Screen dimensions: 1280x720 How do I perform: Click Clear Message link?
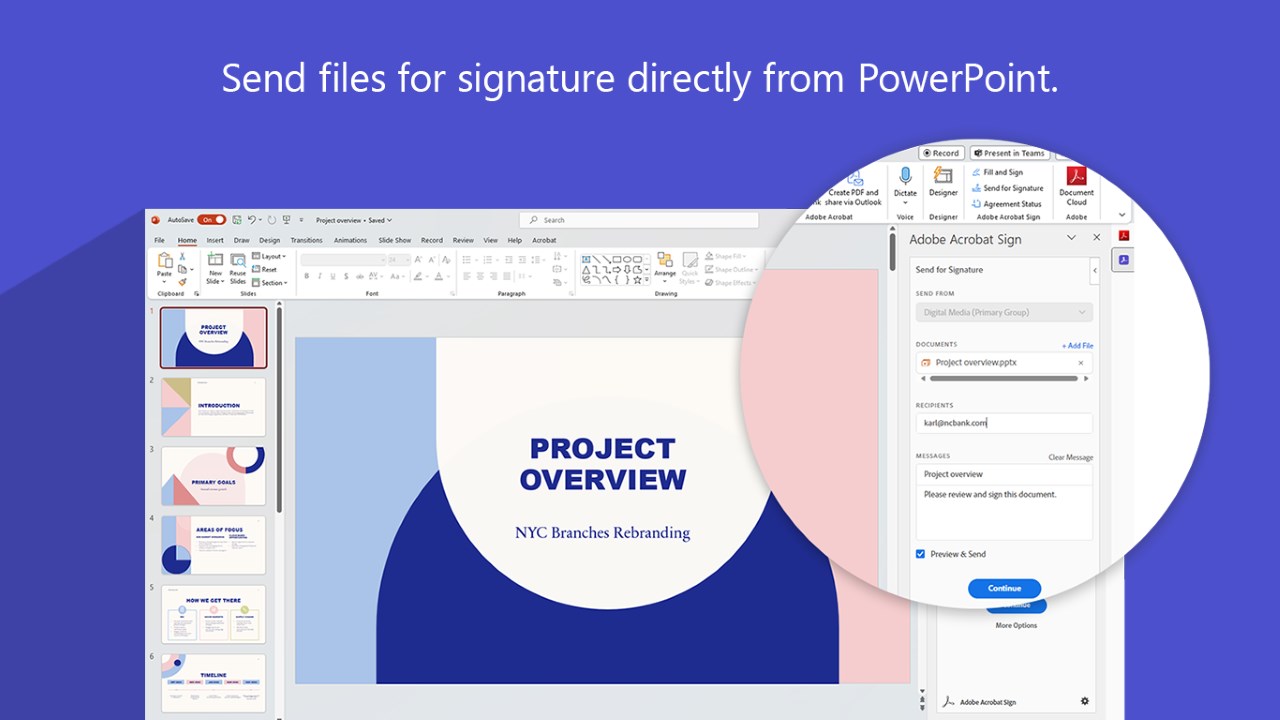[1070, 457]
